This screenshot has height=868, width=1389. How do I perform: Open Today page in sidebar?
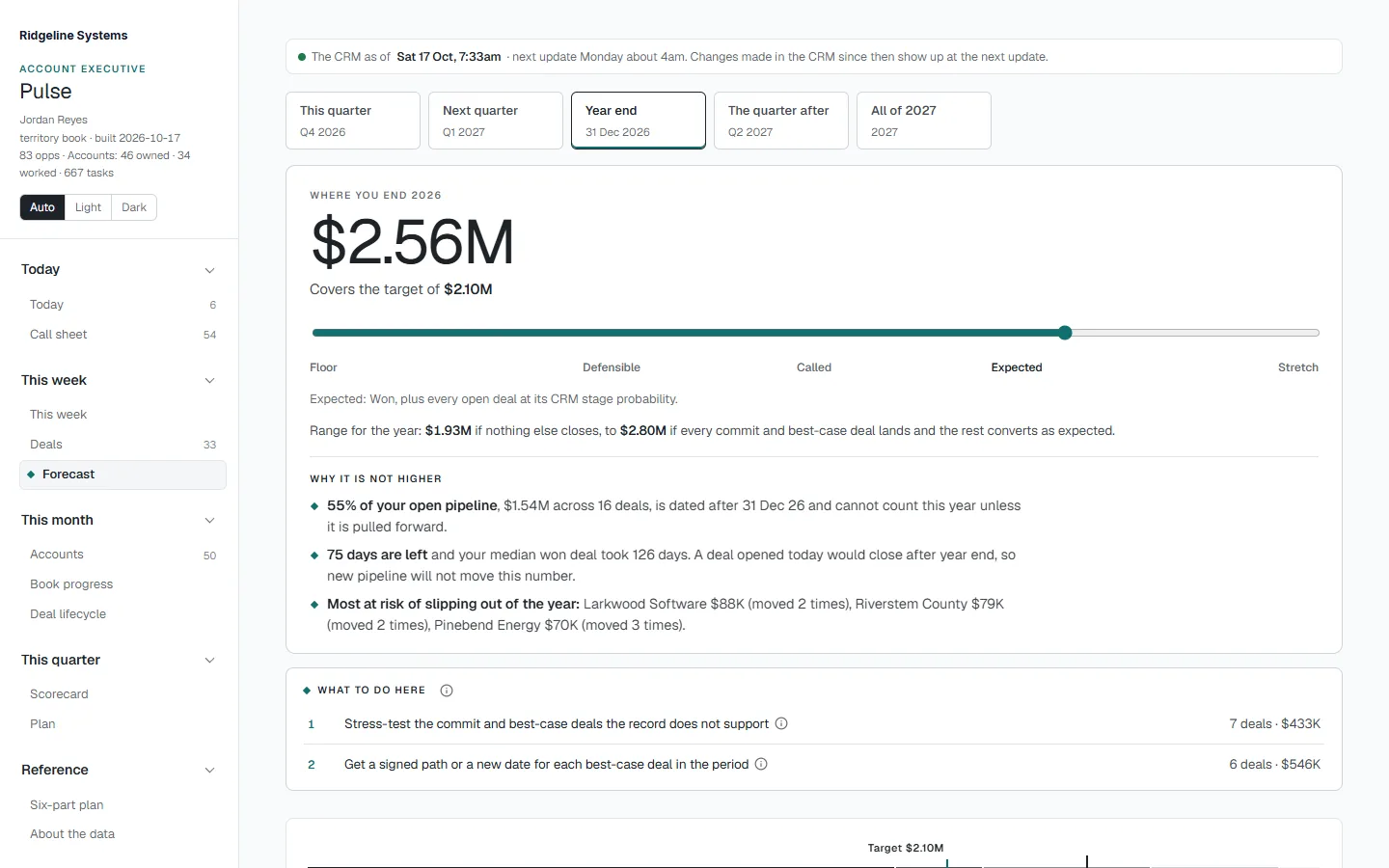coord(123,305)
